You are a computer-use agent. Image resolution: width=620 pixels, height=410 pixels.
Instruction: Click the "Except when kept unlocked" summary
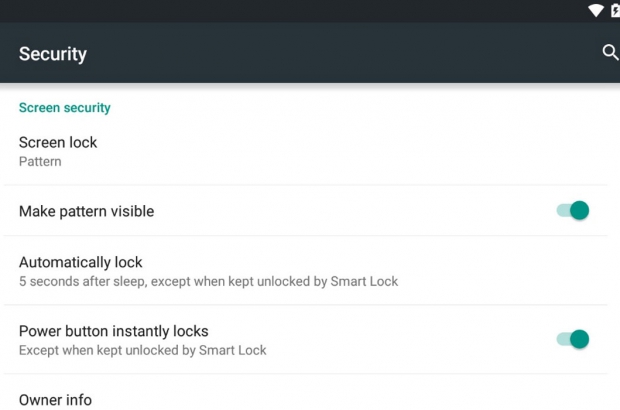point(143,351)
